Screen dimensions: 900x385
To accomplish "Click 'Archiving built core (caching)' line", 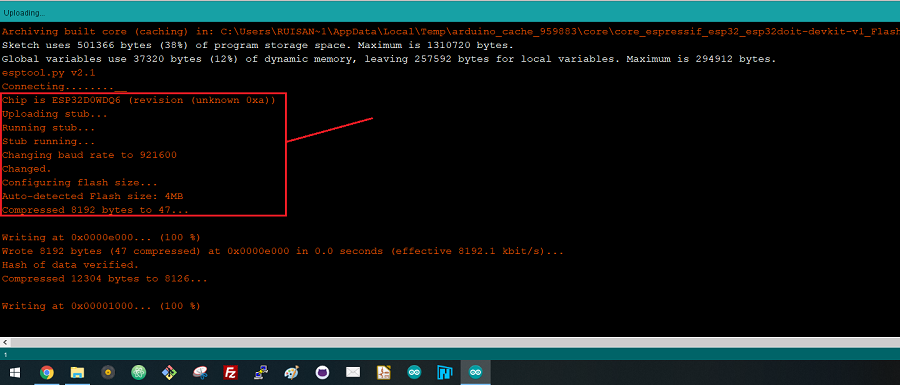I will pos(450,31).
